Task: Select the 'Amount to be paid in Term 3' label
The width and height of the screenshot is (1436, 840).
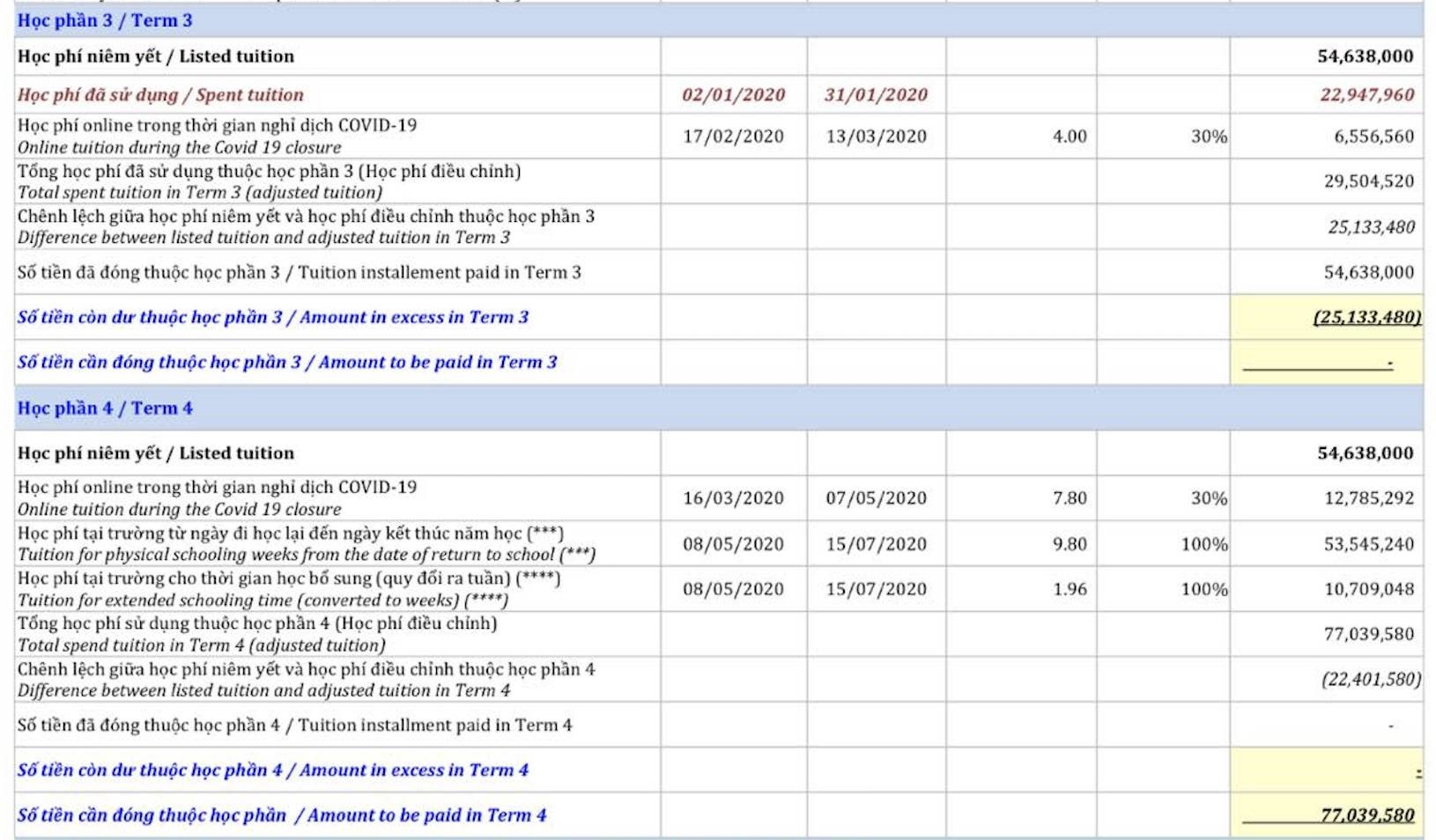Action: coord(287,362)
